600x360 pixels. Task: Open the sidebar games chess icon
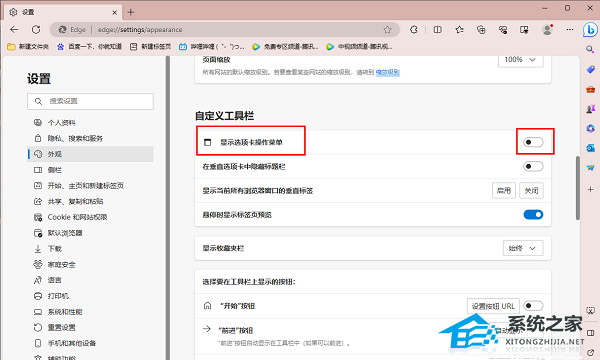pos(590,109)
